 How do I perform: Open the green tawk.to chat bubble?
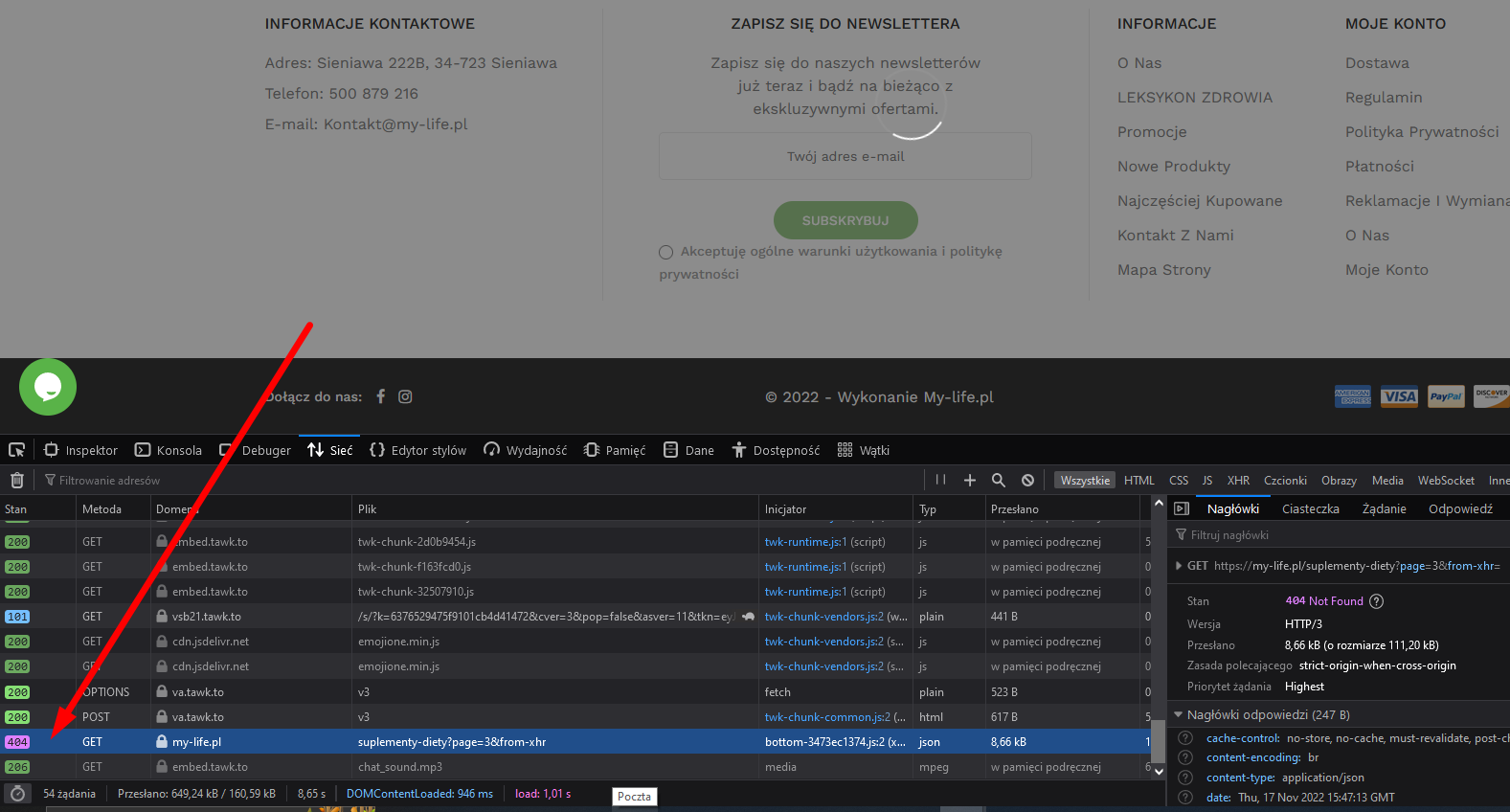coord(48,387)
